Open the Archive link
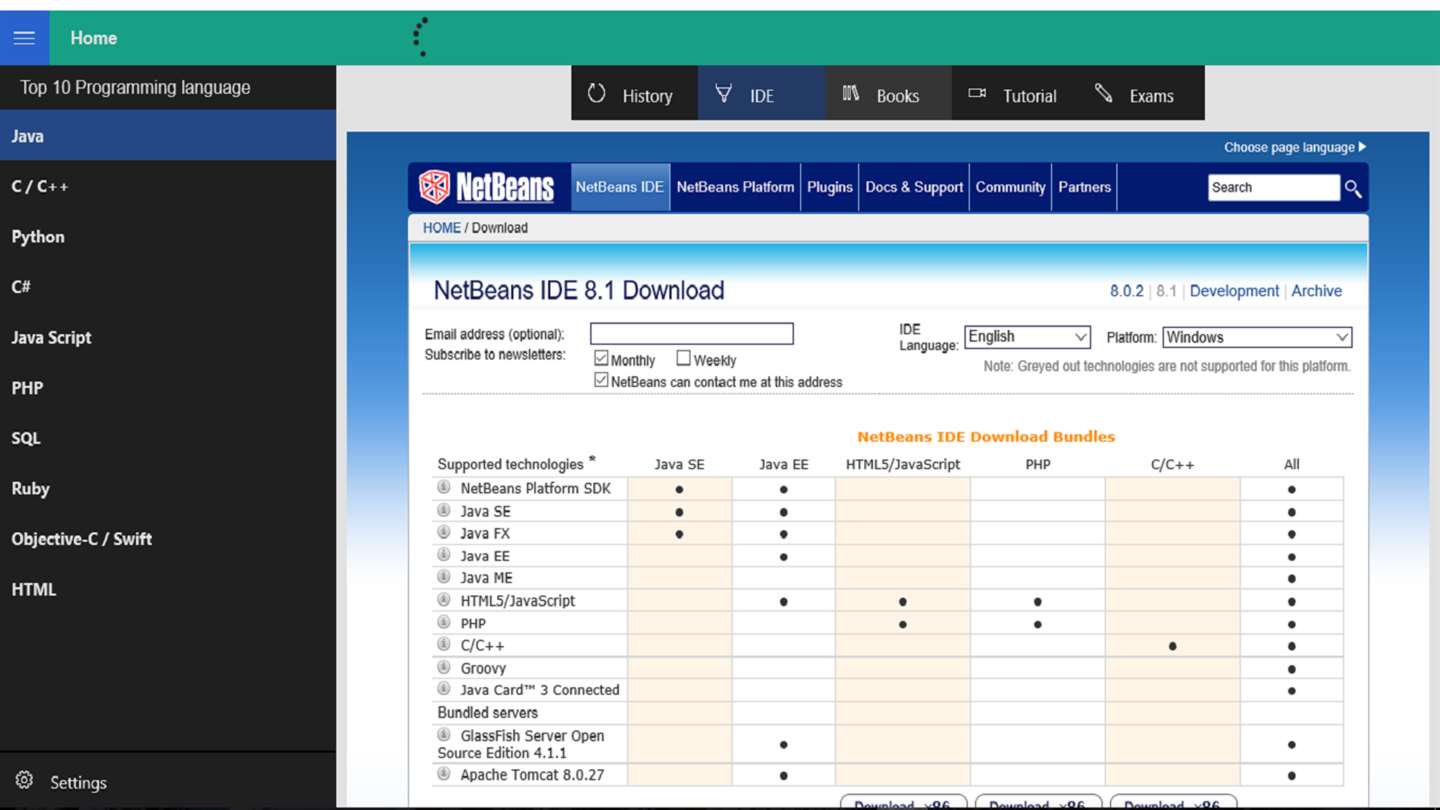1440x810 pixels. coord(1316,291)
